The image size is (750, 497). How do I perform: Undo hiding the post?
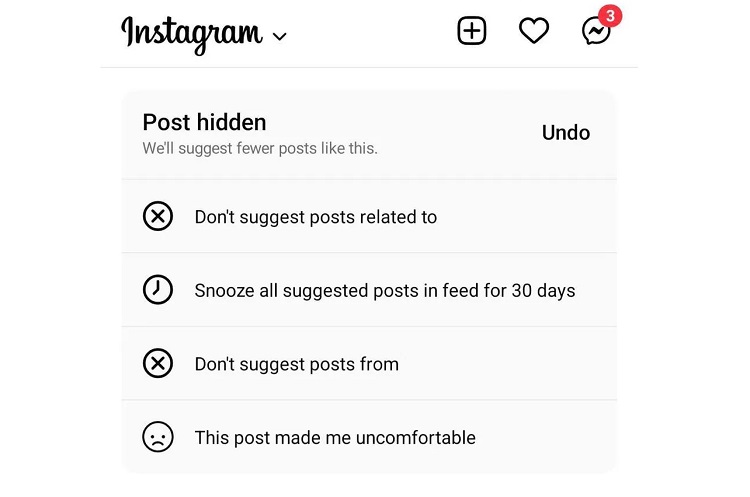[566, 133]
